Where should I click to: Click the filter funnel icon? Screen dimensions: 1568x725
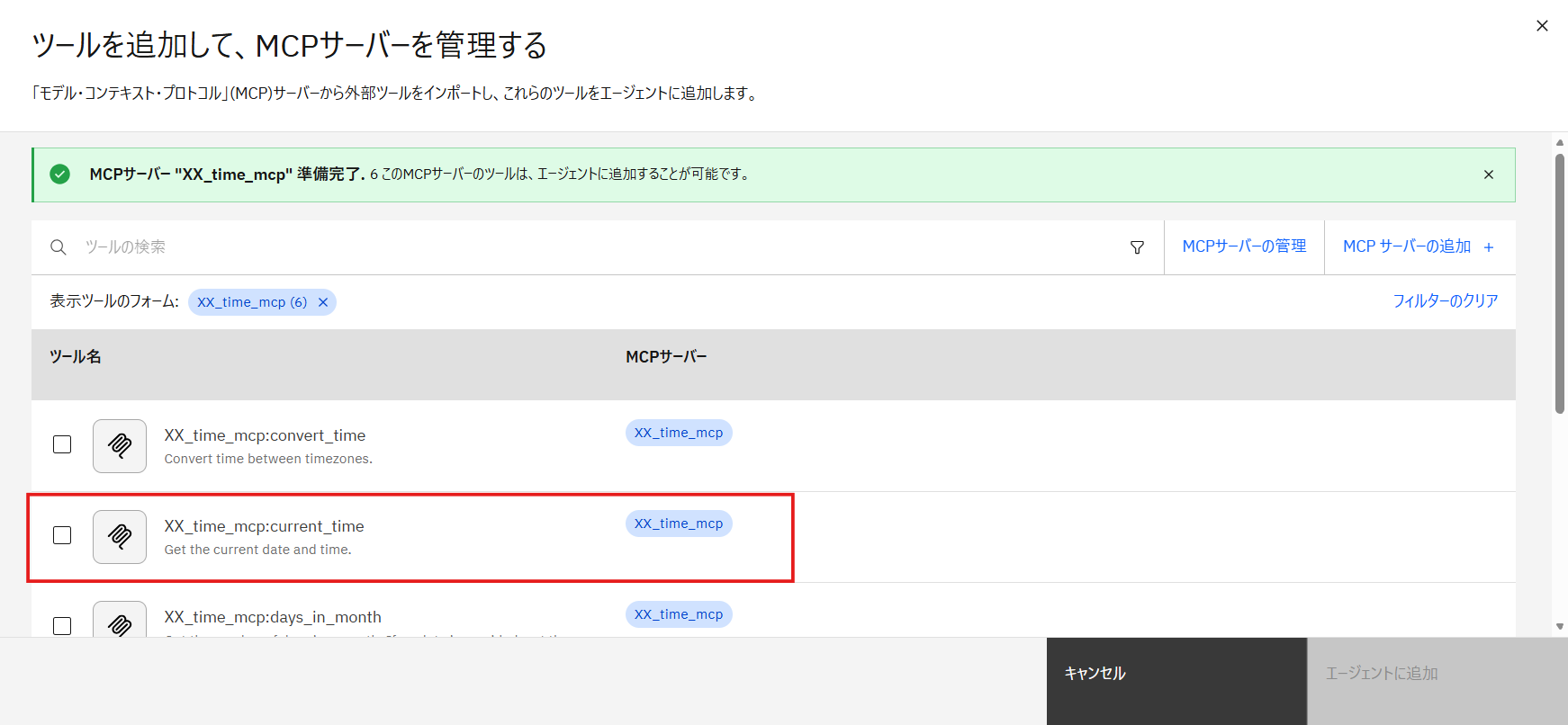coord(1137,247)
